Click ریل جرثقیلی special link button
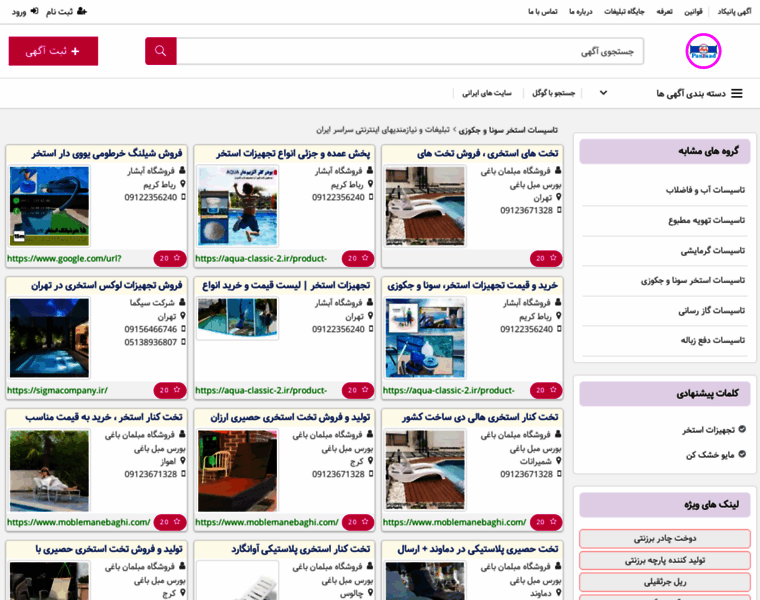This screenshot has width=760, height=600. (665, 582)
